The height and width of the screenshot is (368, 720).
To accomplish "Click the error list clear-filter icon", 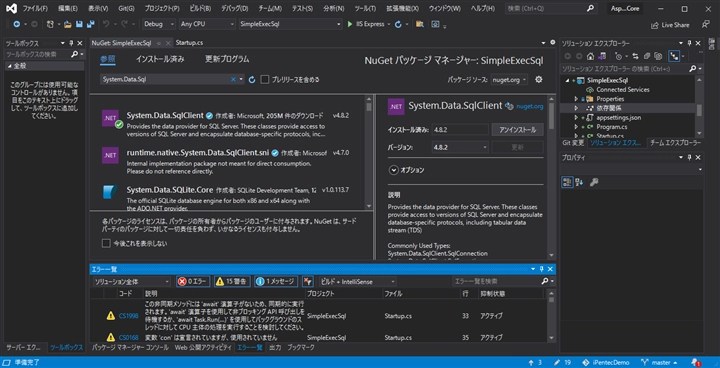I will coord(308,281).
